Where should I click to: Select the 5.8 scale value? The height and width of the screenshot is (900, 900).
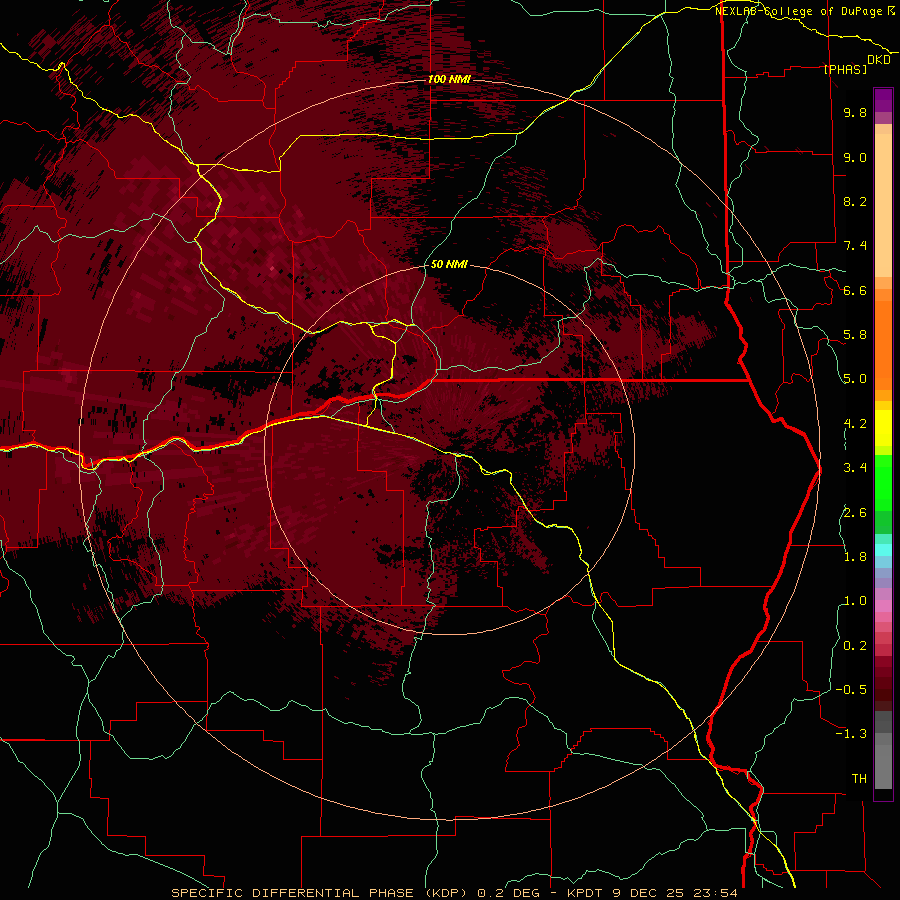855,335
